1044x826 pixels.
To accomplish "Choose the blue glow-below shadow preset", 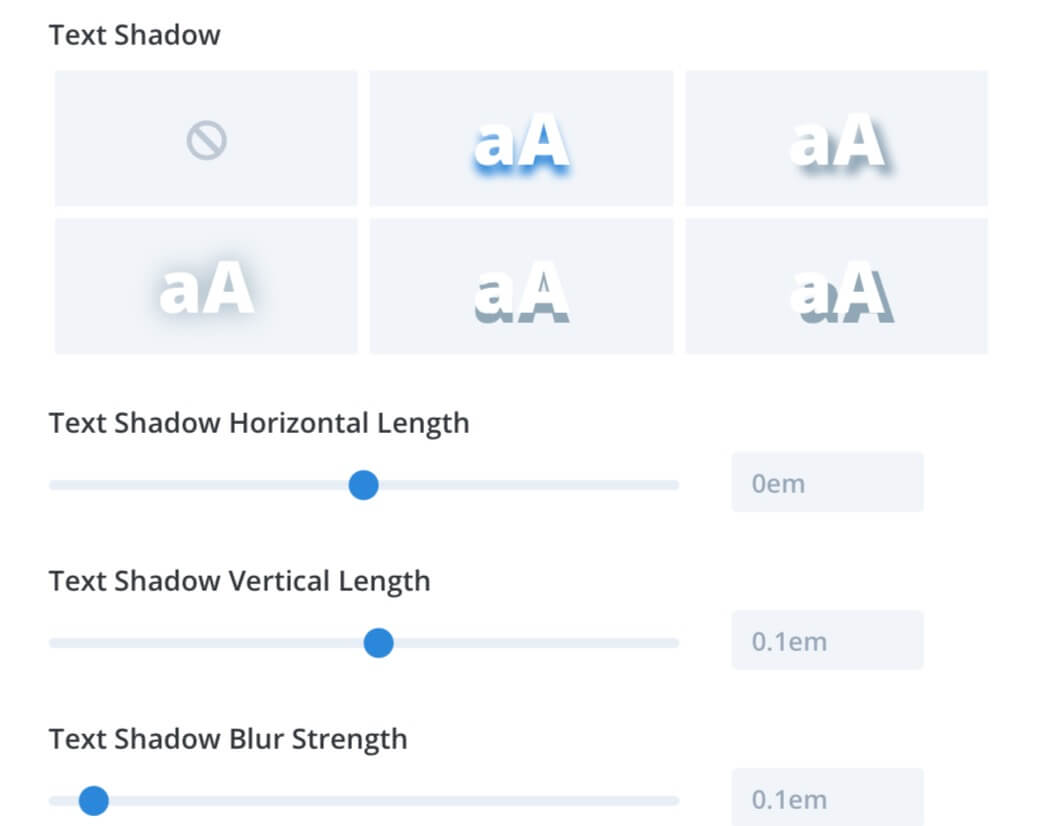I will 521,138.
